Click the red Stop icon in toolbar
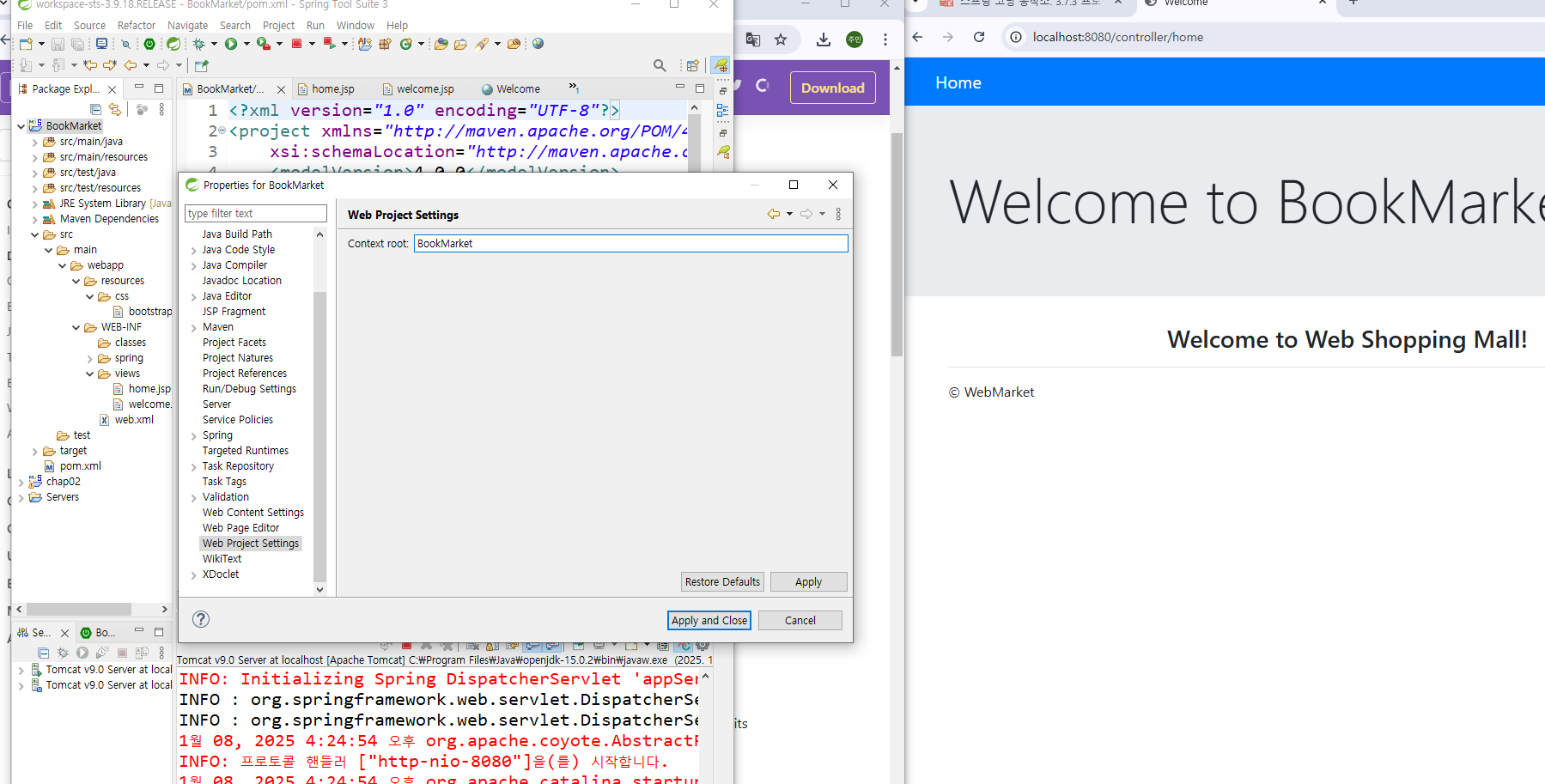 click(296, 44)
